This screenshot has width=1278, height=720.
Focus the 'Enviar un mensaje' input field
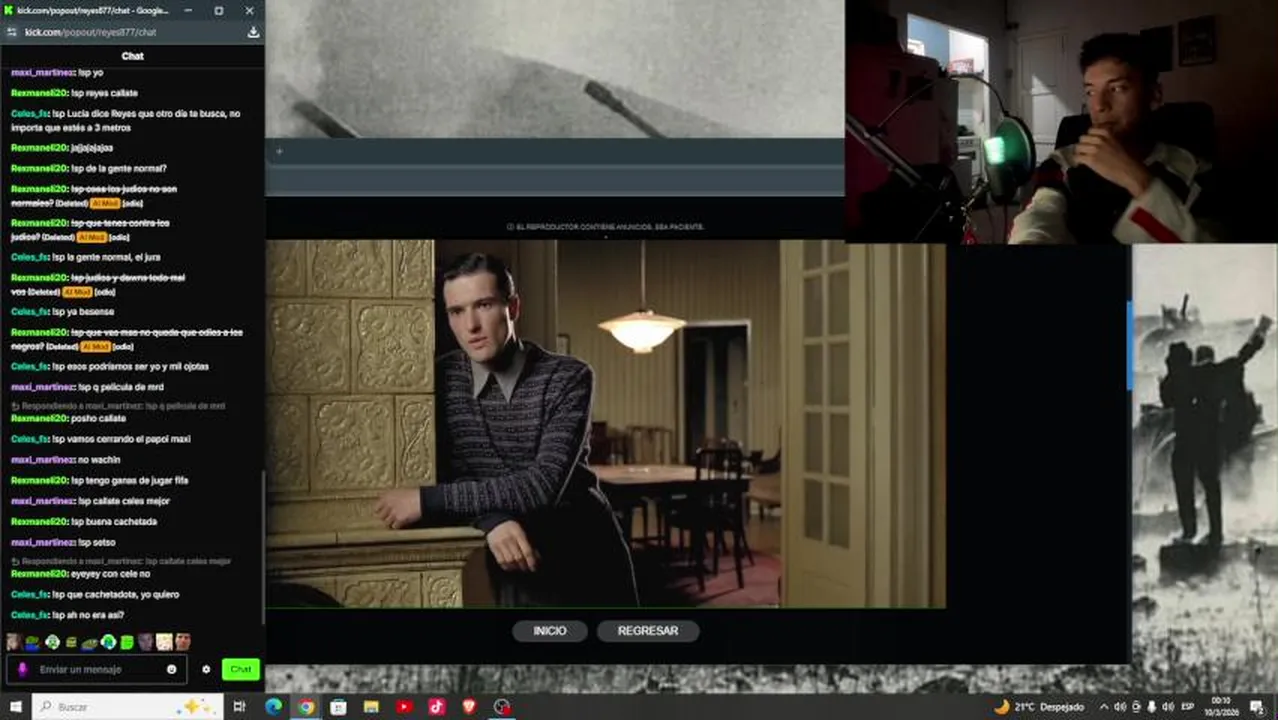point(95,669)
